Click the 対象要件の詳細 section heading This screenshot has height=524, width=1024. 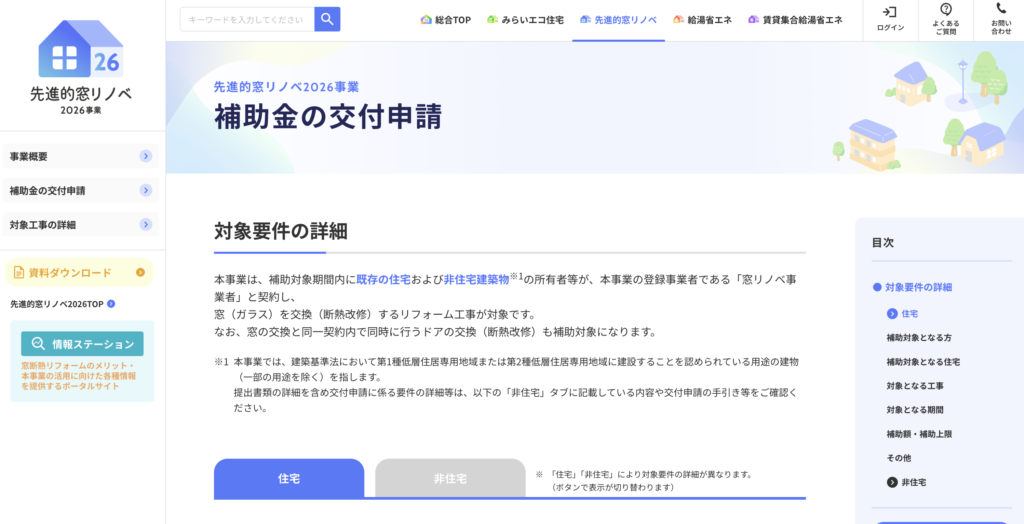pos(281,231)
